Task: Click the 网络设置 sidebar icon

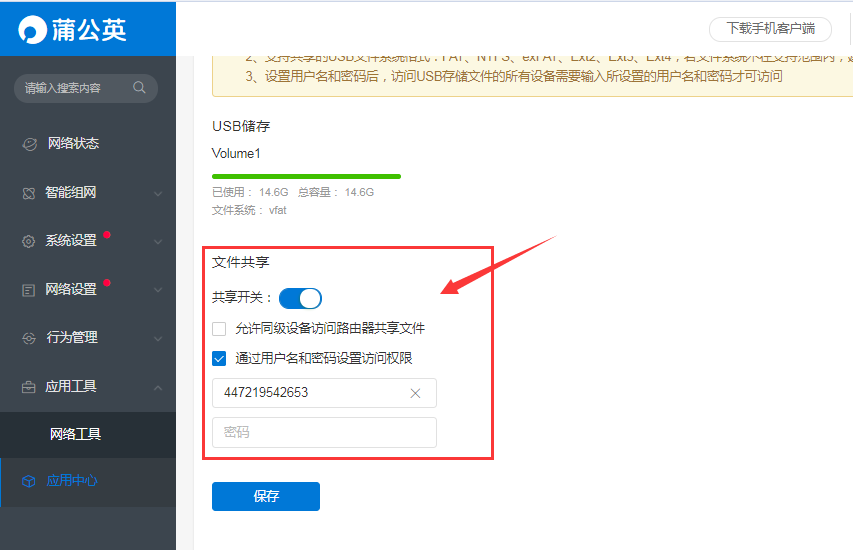Action: pyautogui.click(x=28, y=290)
